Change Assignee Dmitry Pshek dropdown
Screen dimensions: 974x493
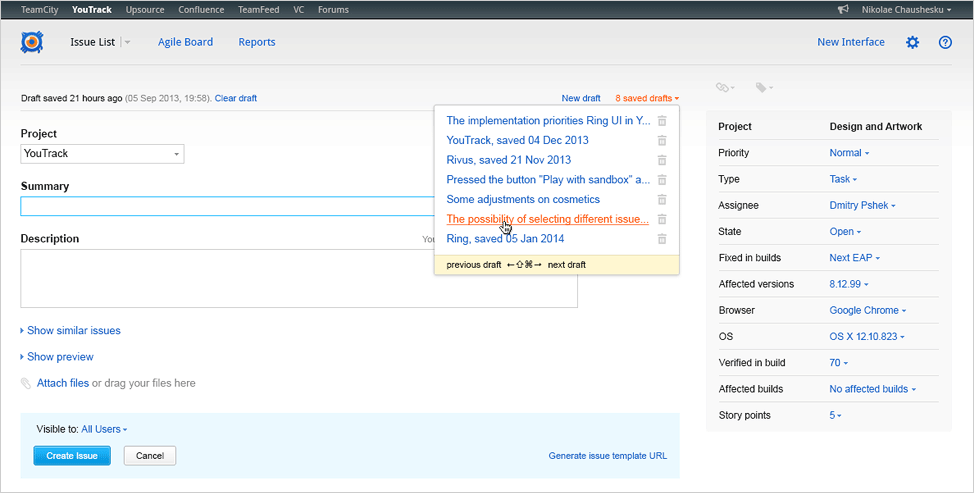(862, 205)
